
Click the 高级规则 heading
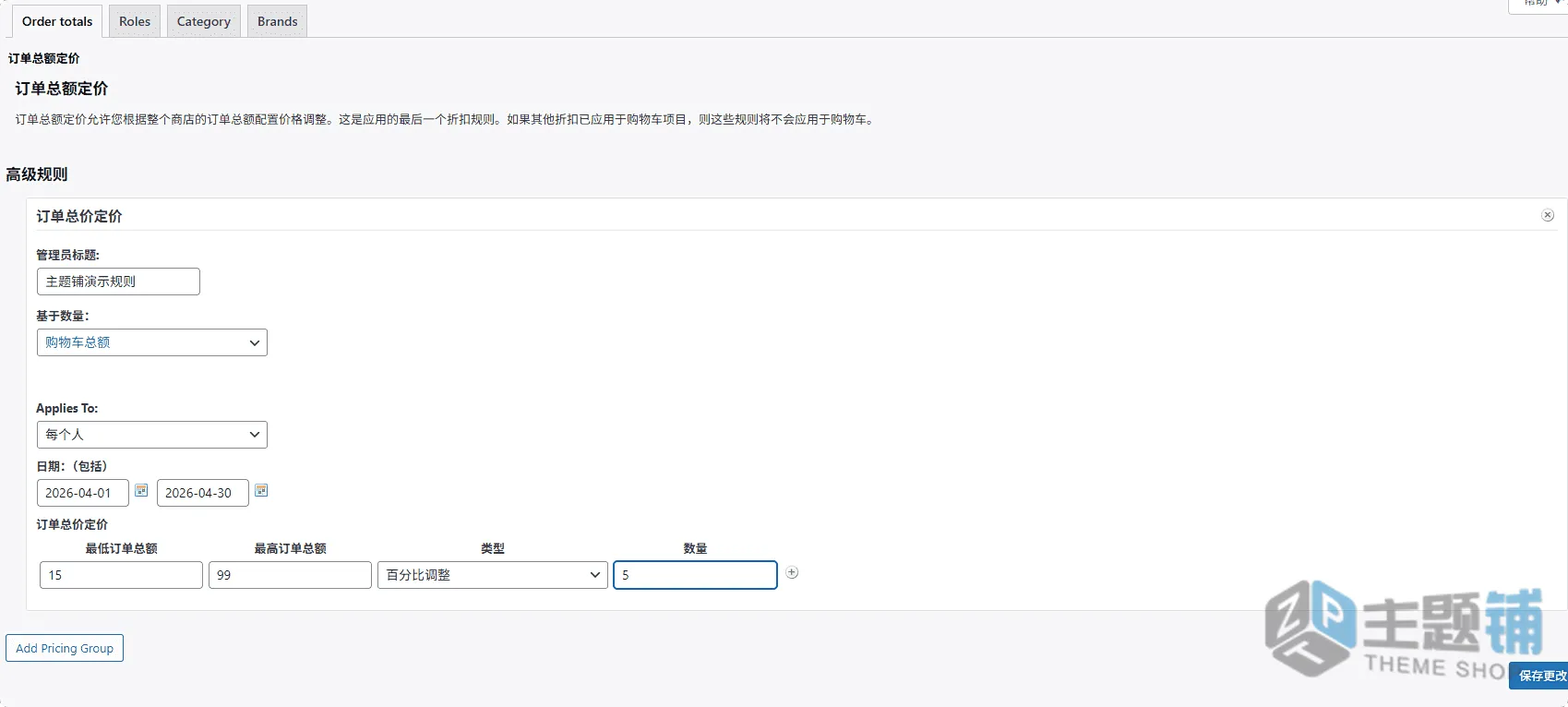tap(37, 174)
